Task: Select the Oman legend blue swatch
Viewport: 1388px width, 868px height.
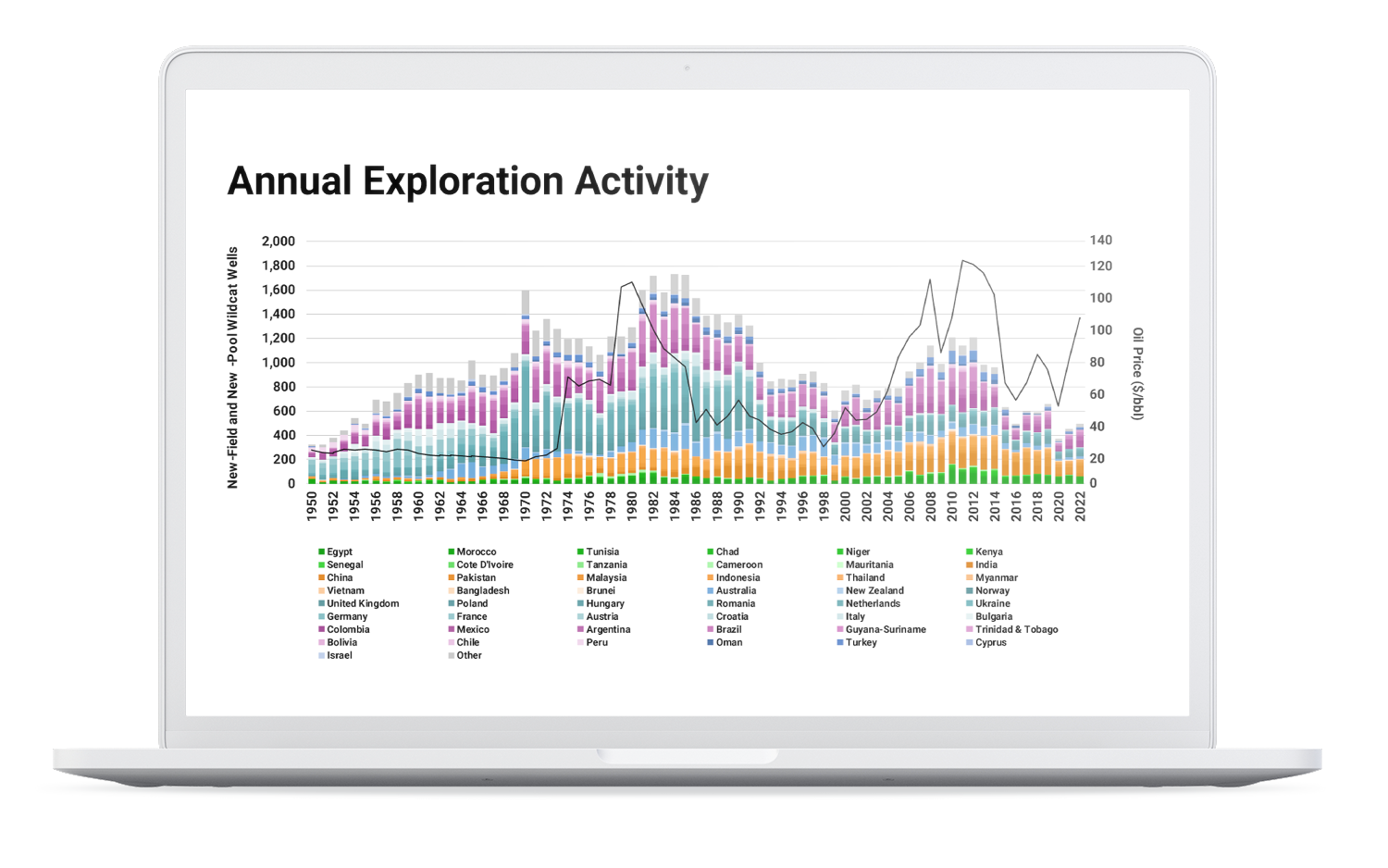Action: [711, 642]
